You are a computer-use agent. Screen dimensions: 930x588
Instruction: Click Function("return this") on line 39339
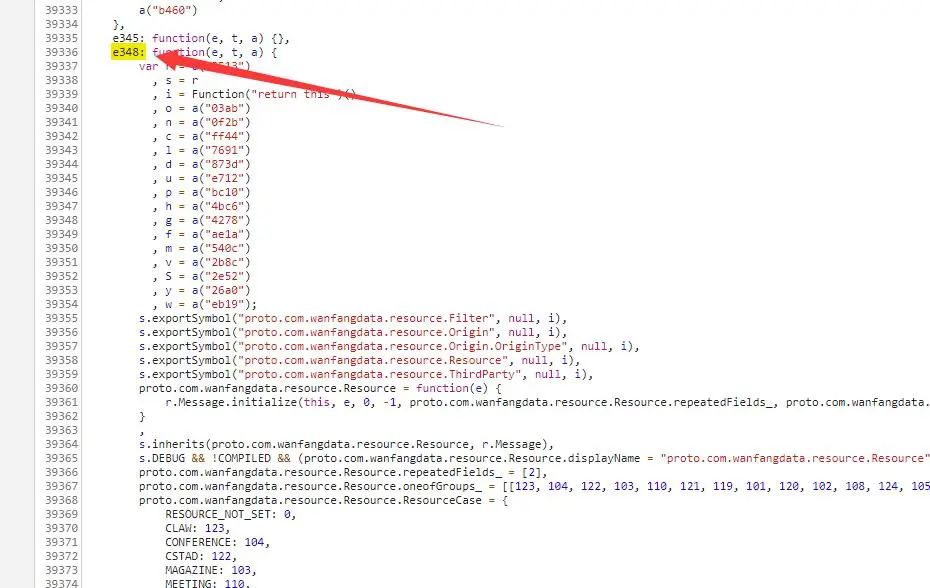273,94
